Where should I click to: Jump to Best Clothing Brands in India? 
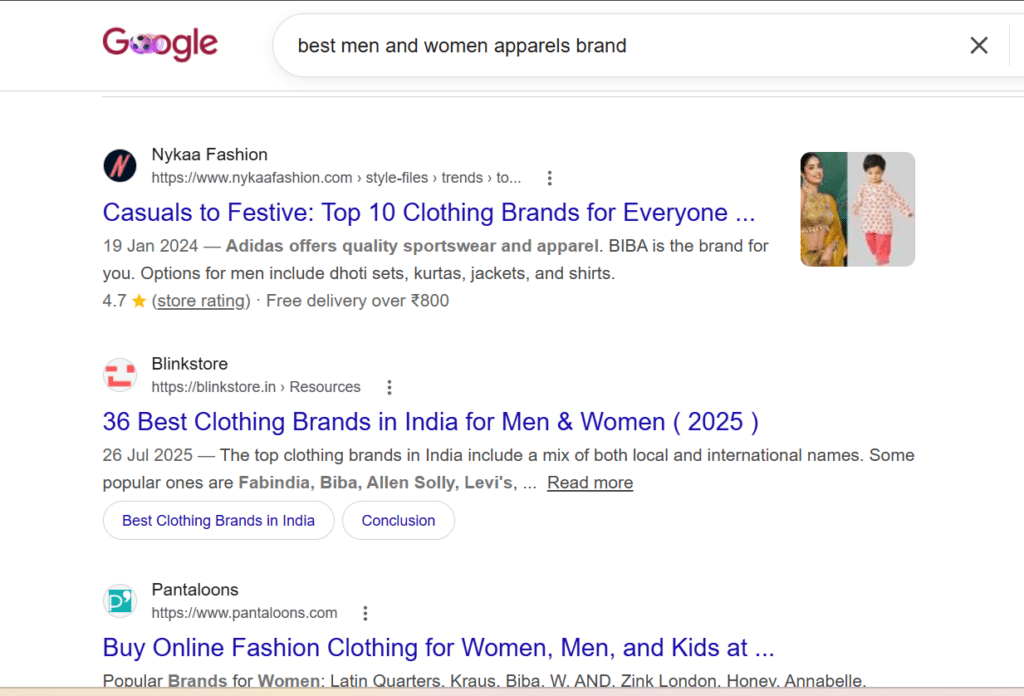(x=218, y=520)
